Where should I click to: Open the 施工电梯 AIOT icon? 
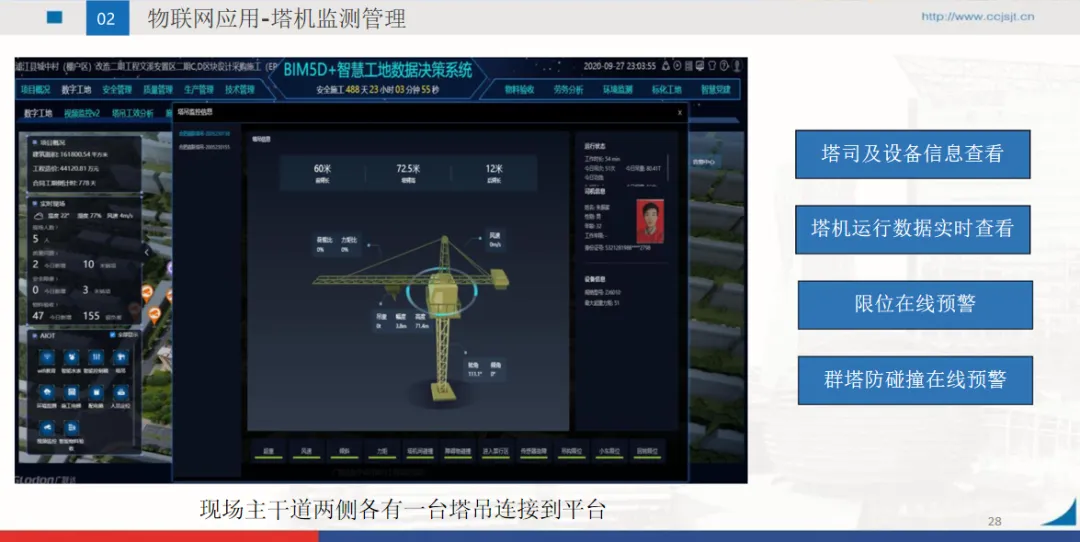[71, 393]
